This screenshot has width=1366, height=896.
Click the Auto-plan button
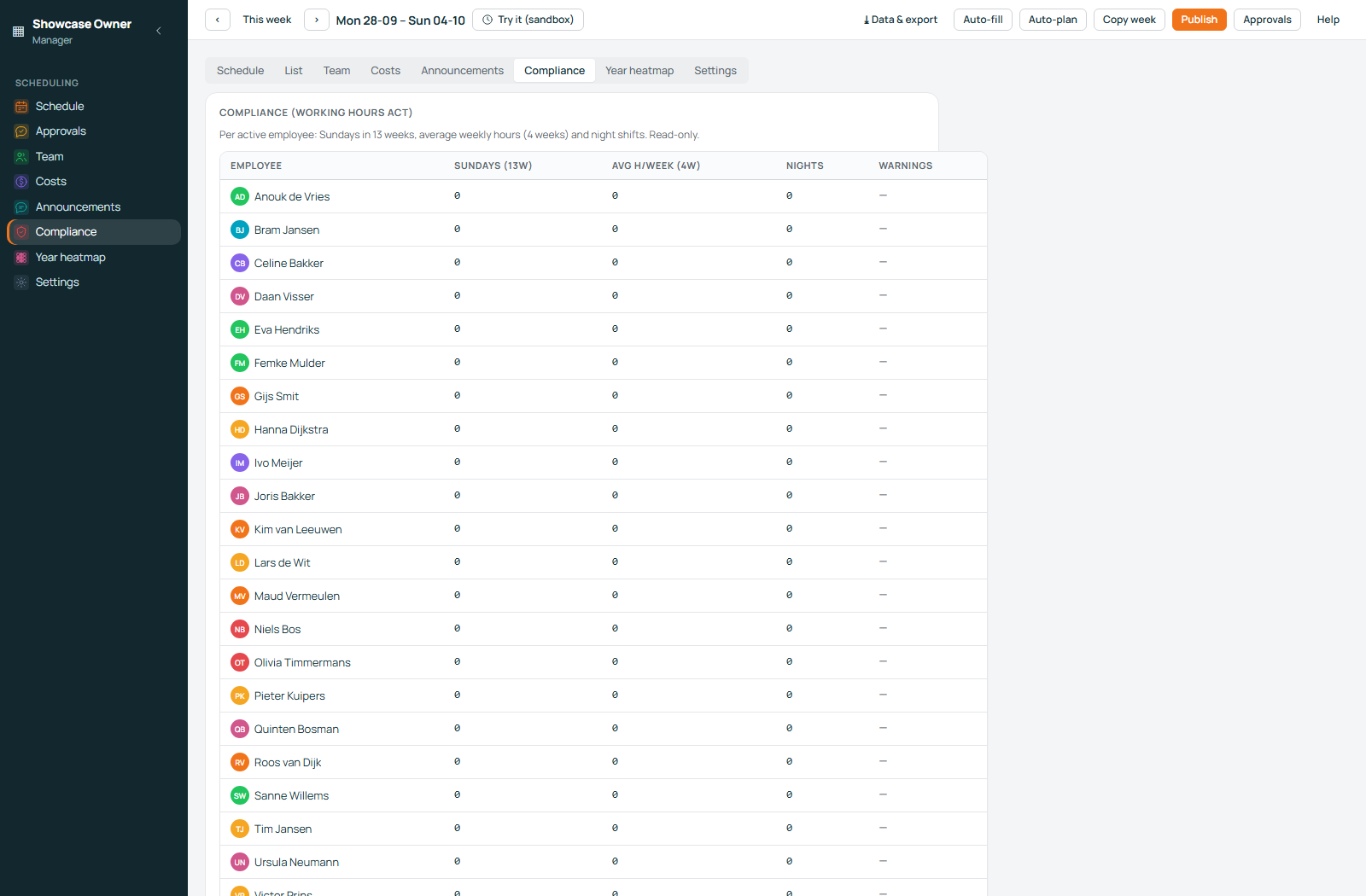point(1053,20)
